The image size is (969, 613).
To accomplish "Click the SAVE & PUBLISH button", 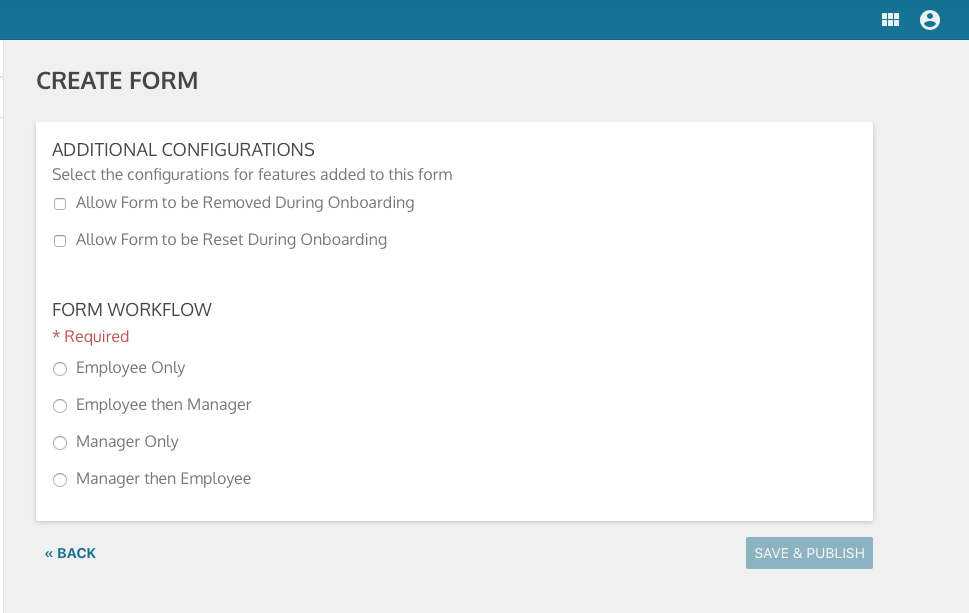I will (x=808, y=552).
